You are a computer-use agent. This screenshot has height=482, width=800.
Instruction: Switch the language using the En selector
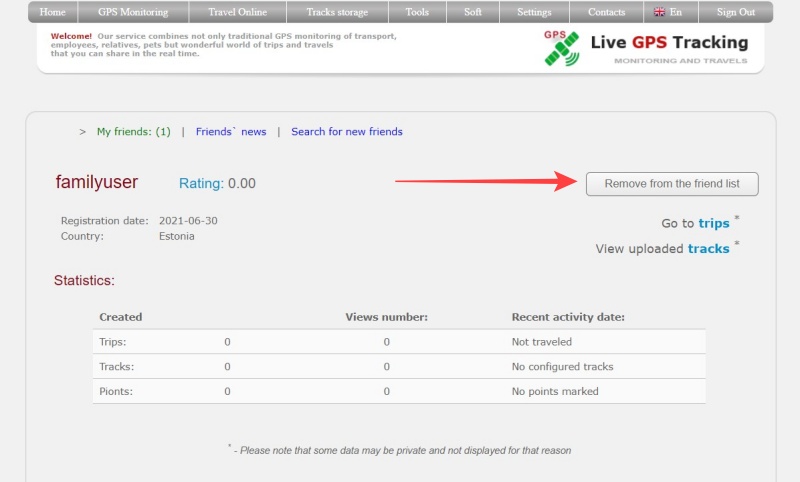pyautogui.click(x=676, y=12)
